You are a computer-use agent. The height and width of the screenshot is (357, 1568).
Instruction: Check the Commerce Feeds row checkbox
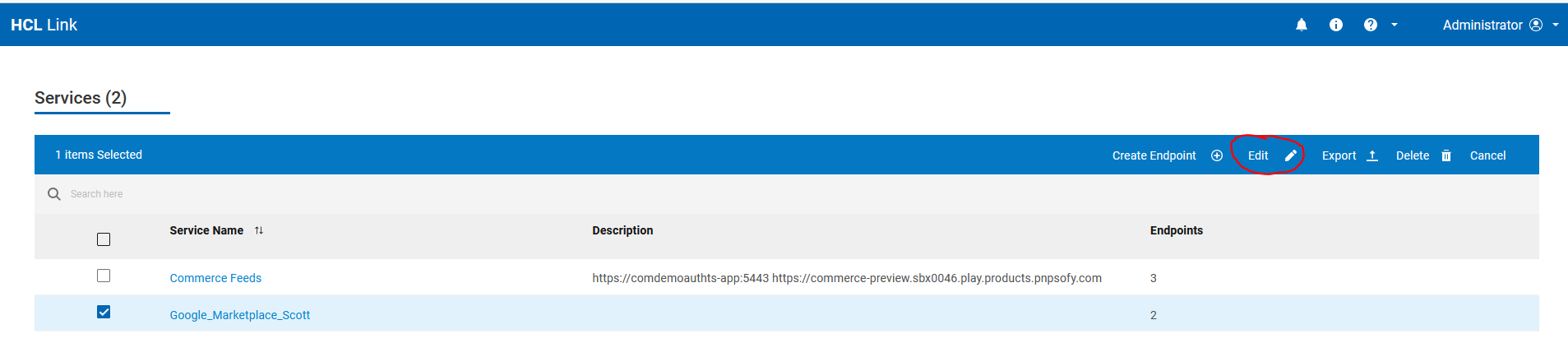point(104,276)
